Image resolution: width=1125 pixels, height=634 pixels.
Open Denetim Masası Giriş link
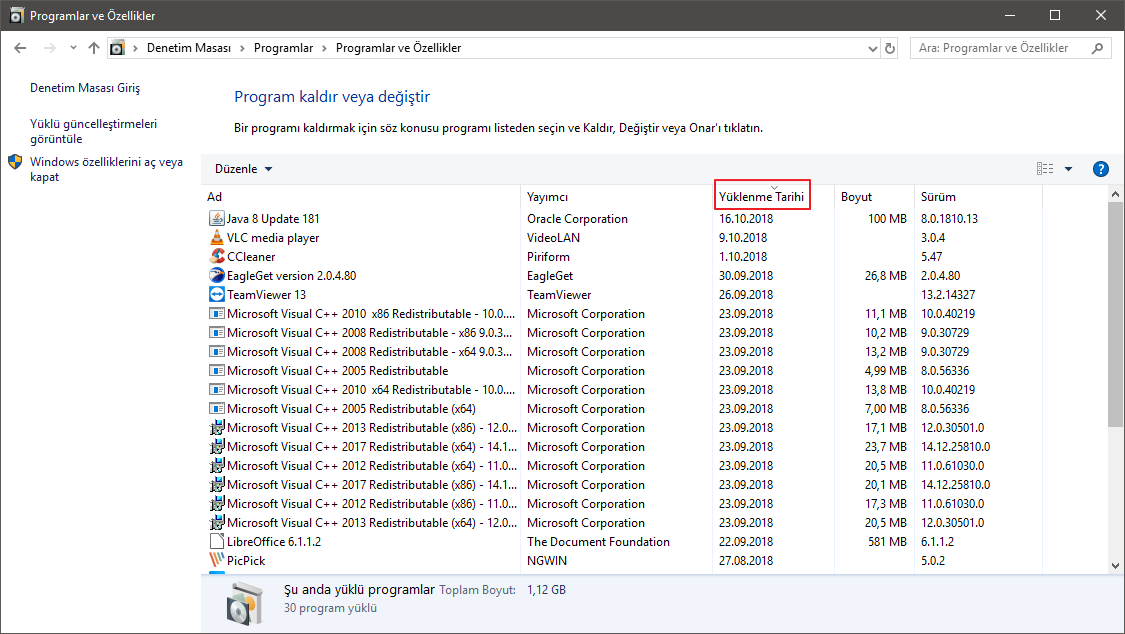click(x=85, y=87)
